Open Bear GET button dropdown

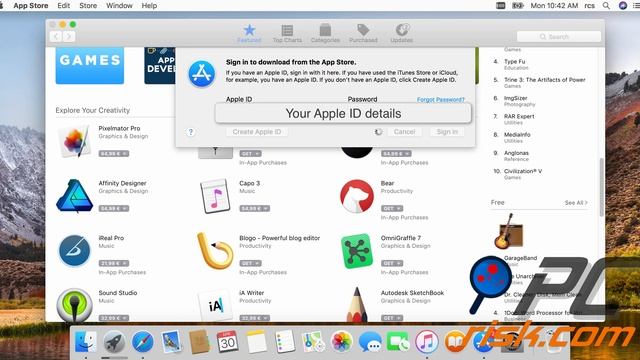pos(392,209)
